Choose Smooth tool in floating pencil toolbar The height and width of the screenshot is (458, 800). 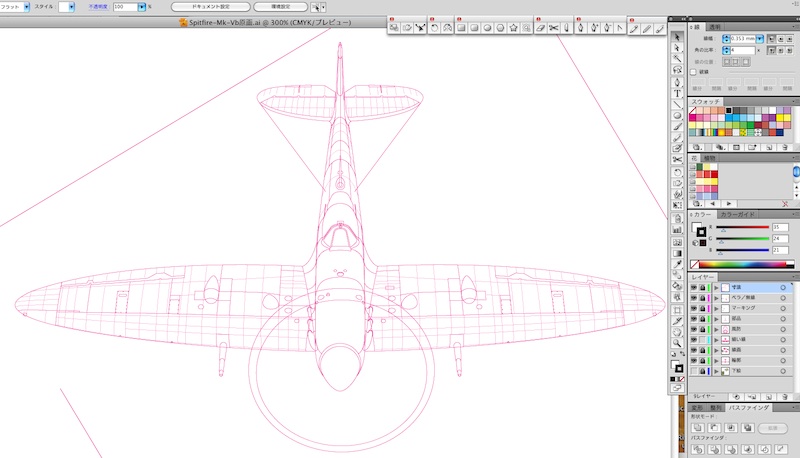647,30
